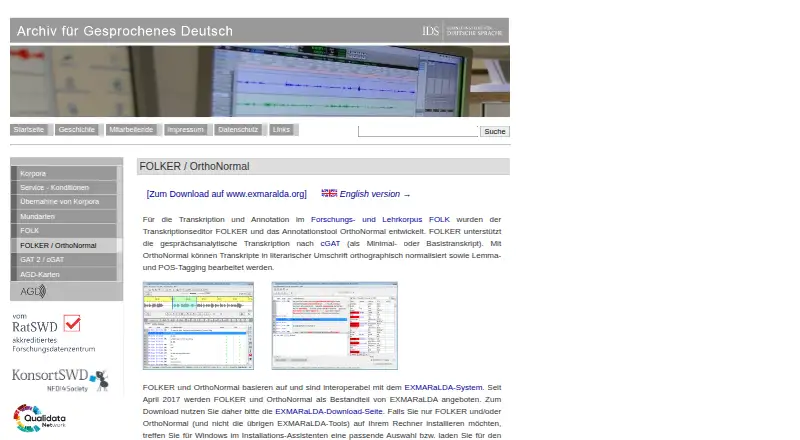Open the Datenschutz page
Image resolution: width=800 pixels, height=440 pixels.
click(x=238, y=130)
